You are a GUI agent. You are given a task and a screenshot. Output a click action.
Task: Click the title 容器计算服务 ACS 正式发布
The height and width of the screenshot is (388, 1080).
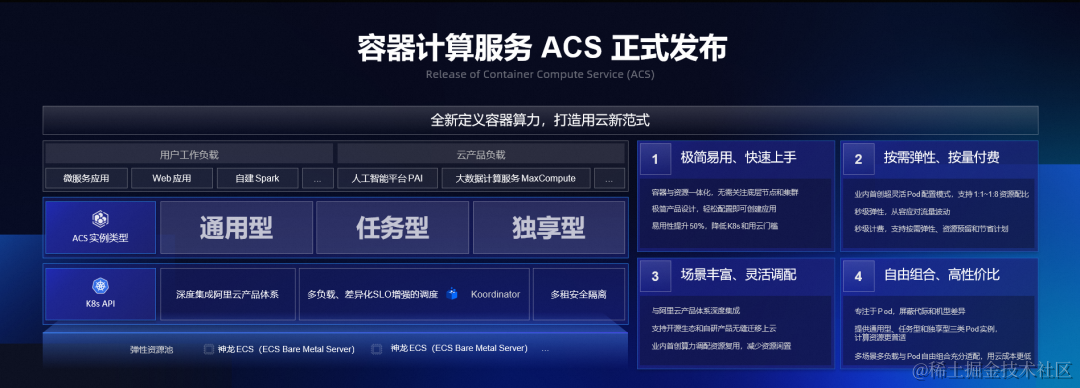coord(541,48)
